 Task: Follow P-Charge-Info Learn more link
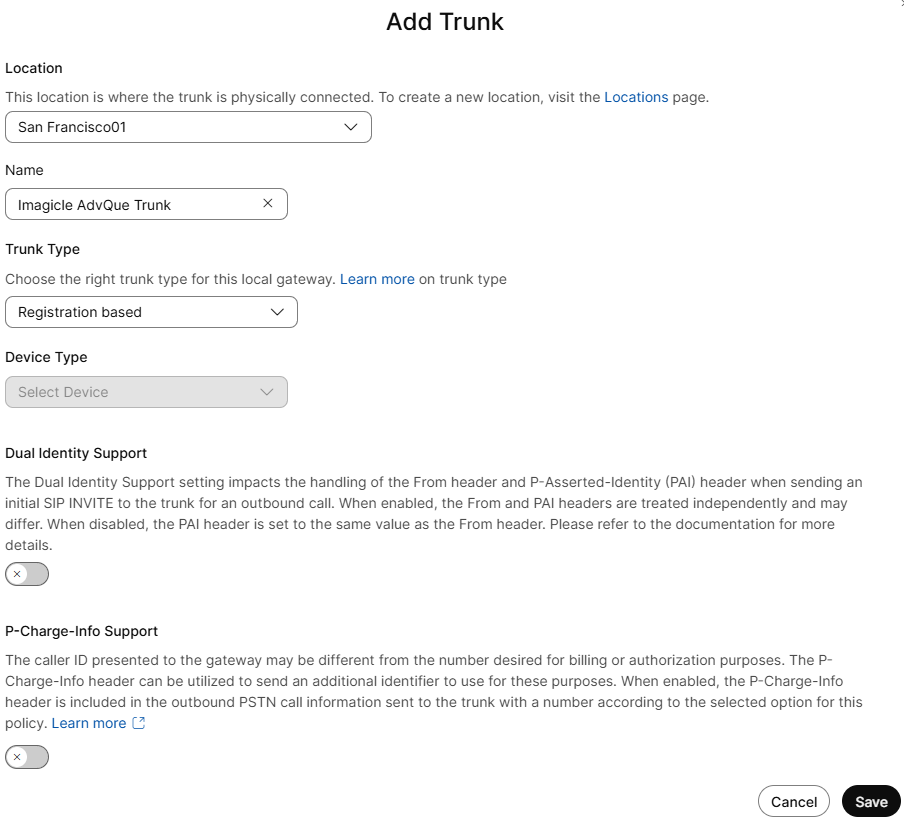(89, 723)
